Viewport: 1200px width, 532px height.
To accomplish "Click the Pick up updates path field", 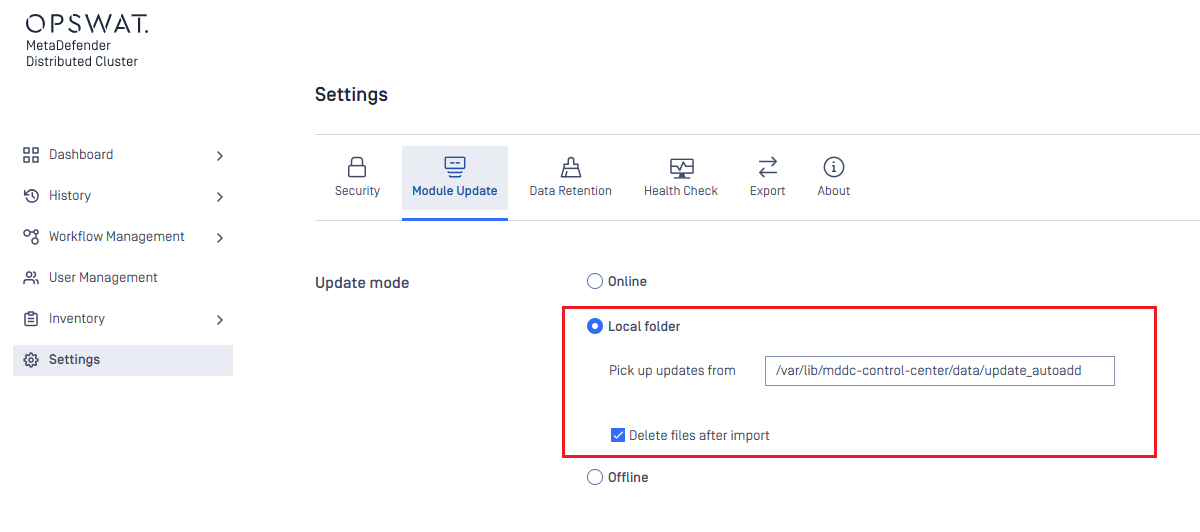I will coord(938,371).
